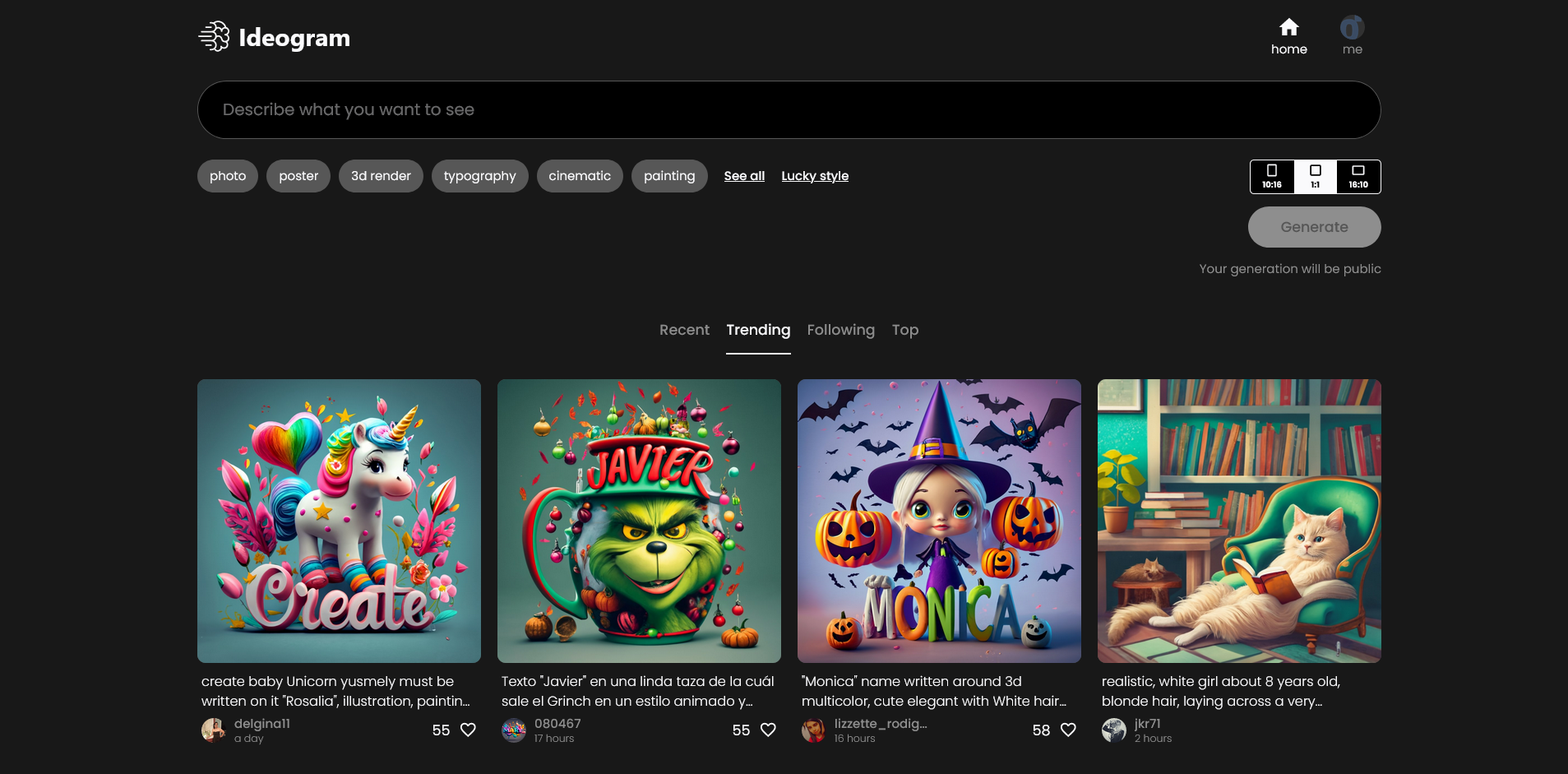Like the lizzette_rodig Monica post heart

coord(1068,730)
